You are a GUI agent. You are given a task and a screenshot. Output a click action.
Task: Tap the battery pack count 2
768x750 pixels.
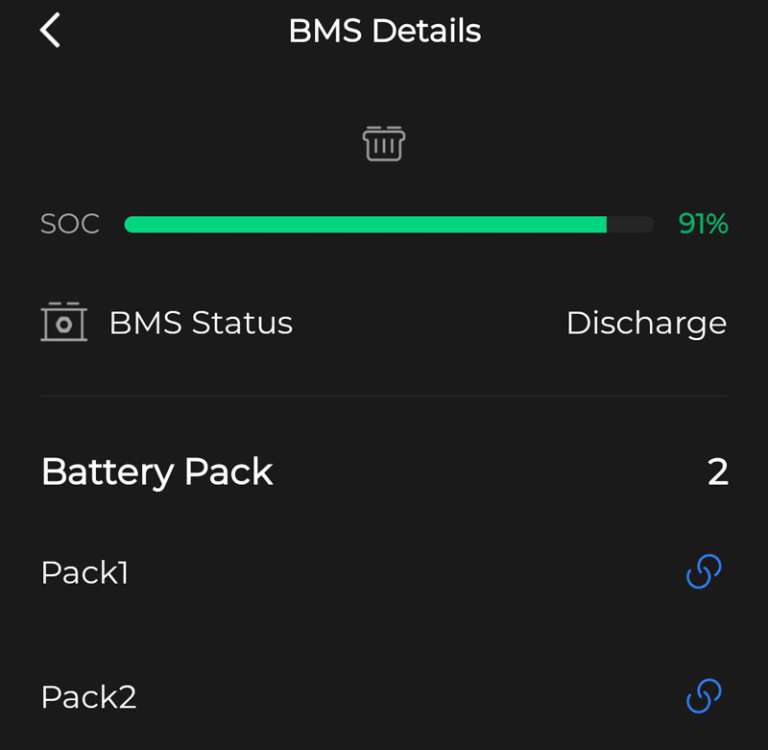coord(717,472)
